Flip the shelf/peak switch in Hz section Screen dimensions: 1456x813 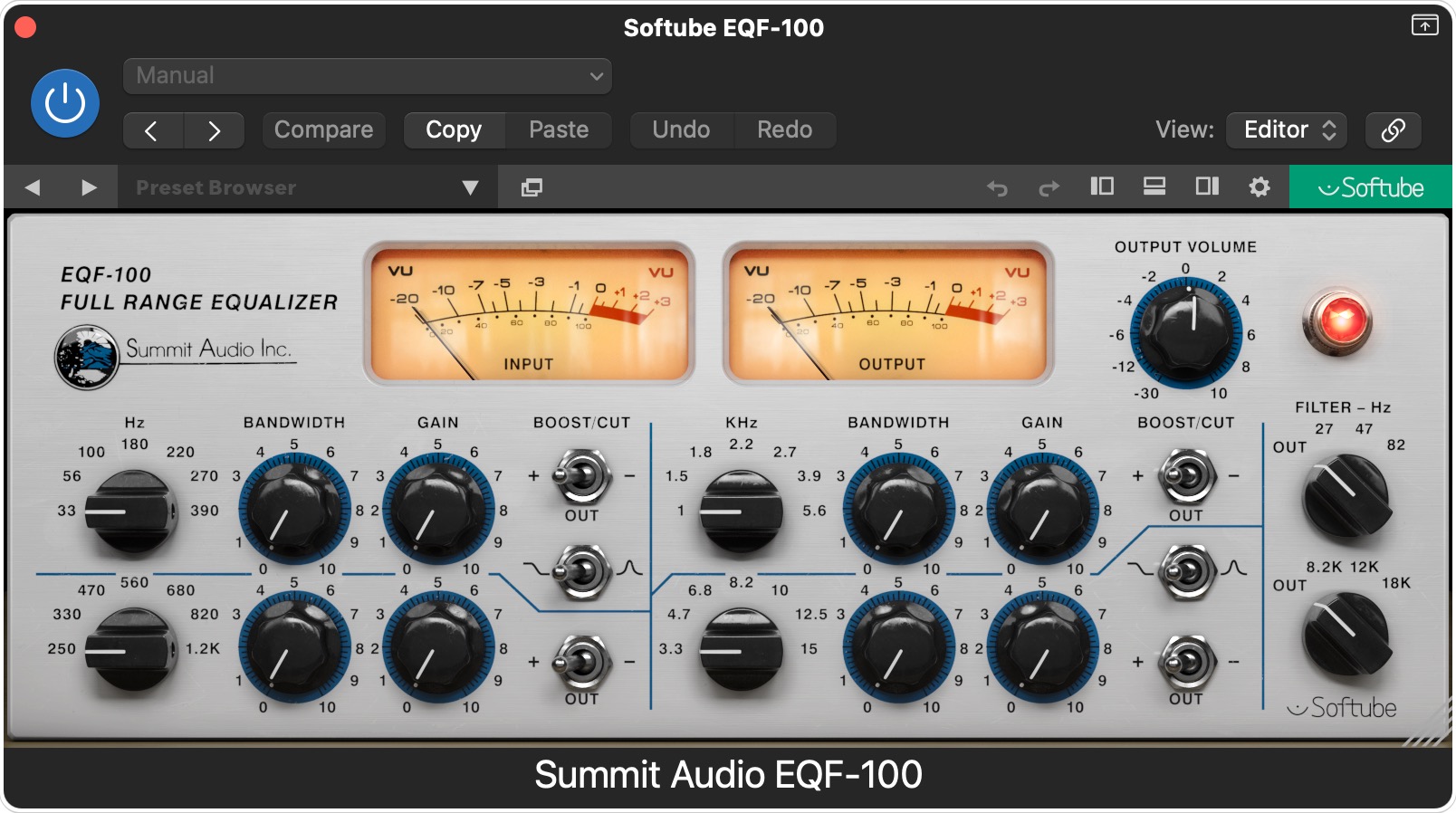[581, 570]
